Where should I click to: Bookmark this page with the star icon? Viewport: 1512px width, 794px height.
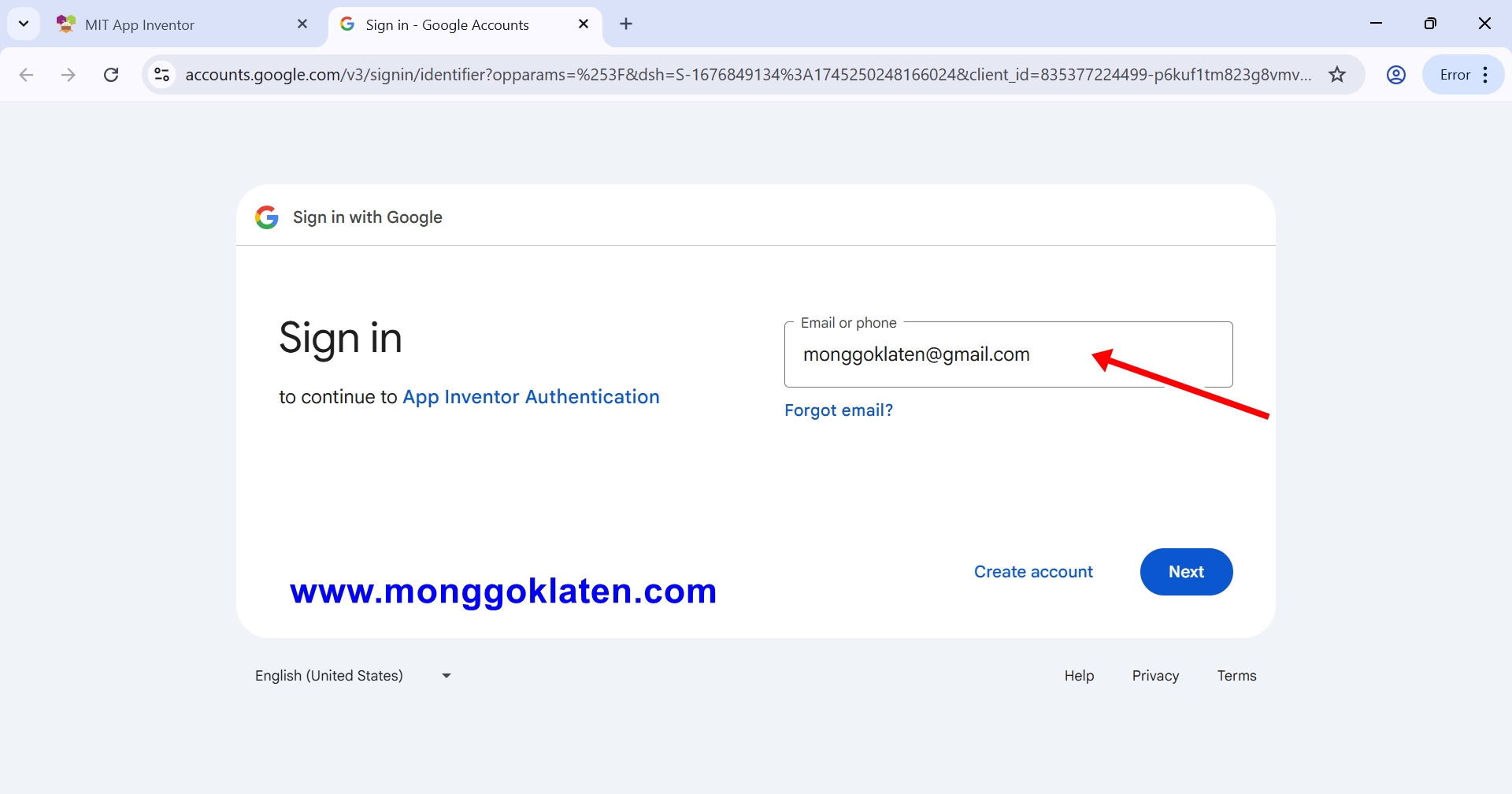tap(1337, 75)
